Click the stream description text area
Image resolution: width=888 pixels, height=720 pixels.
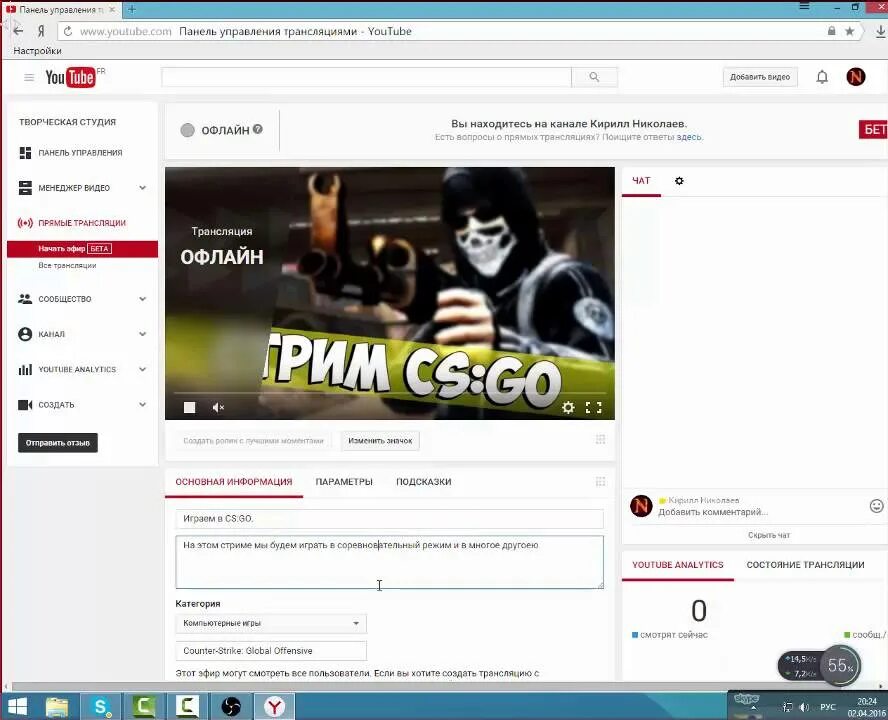(x=389, y=562)
